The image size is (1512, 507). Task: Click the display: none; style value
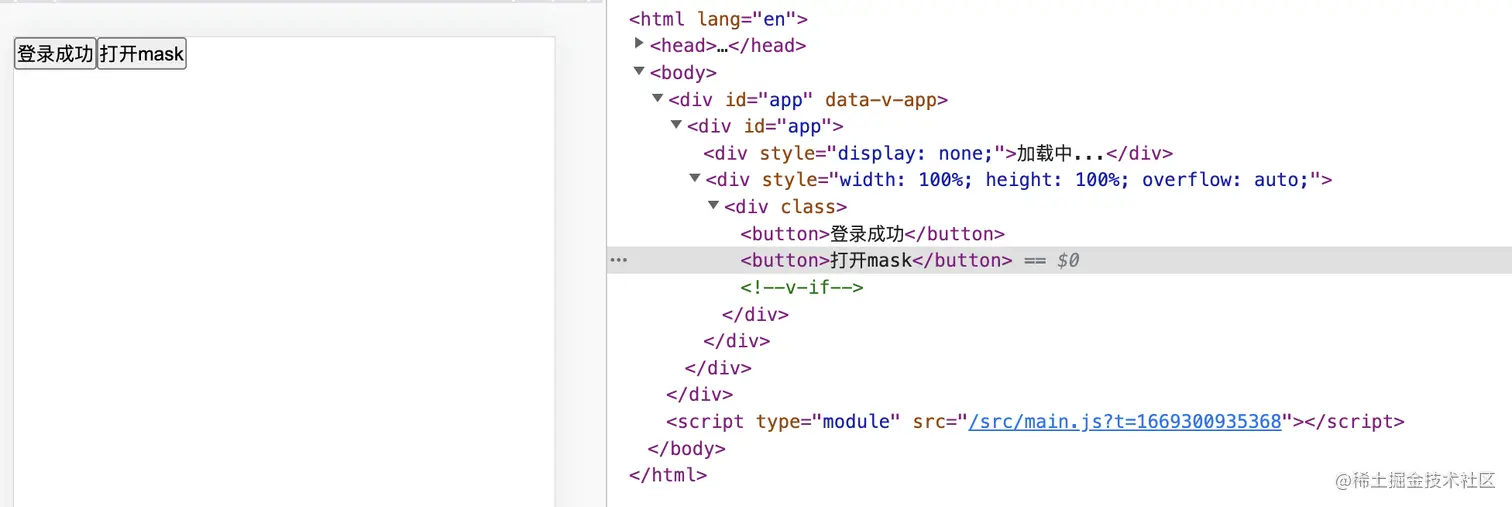(914, 153)
